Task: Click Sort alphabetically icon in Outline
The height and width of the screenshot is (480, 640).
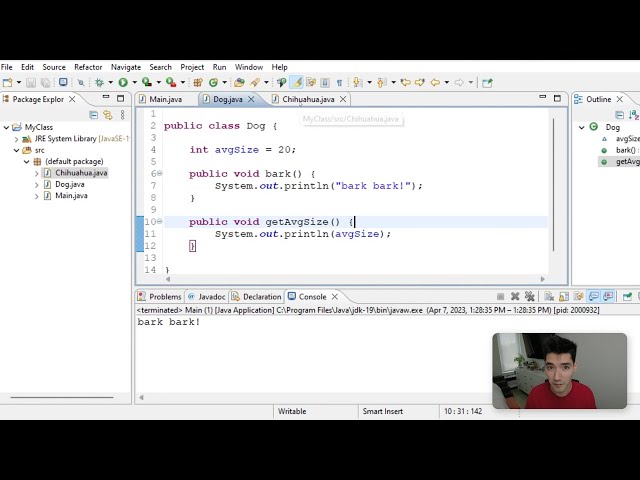Action: (x=634, y=115)
